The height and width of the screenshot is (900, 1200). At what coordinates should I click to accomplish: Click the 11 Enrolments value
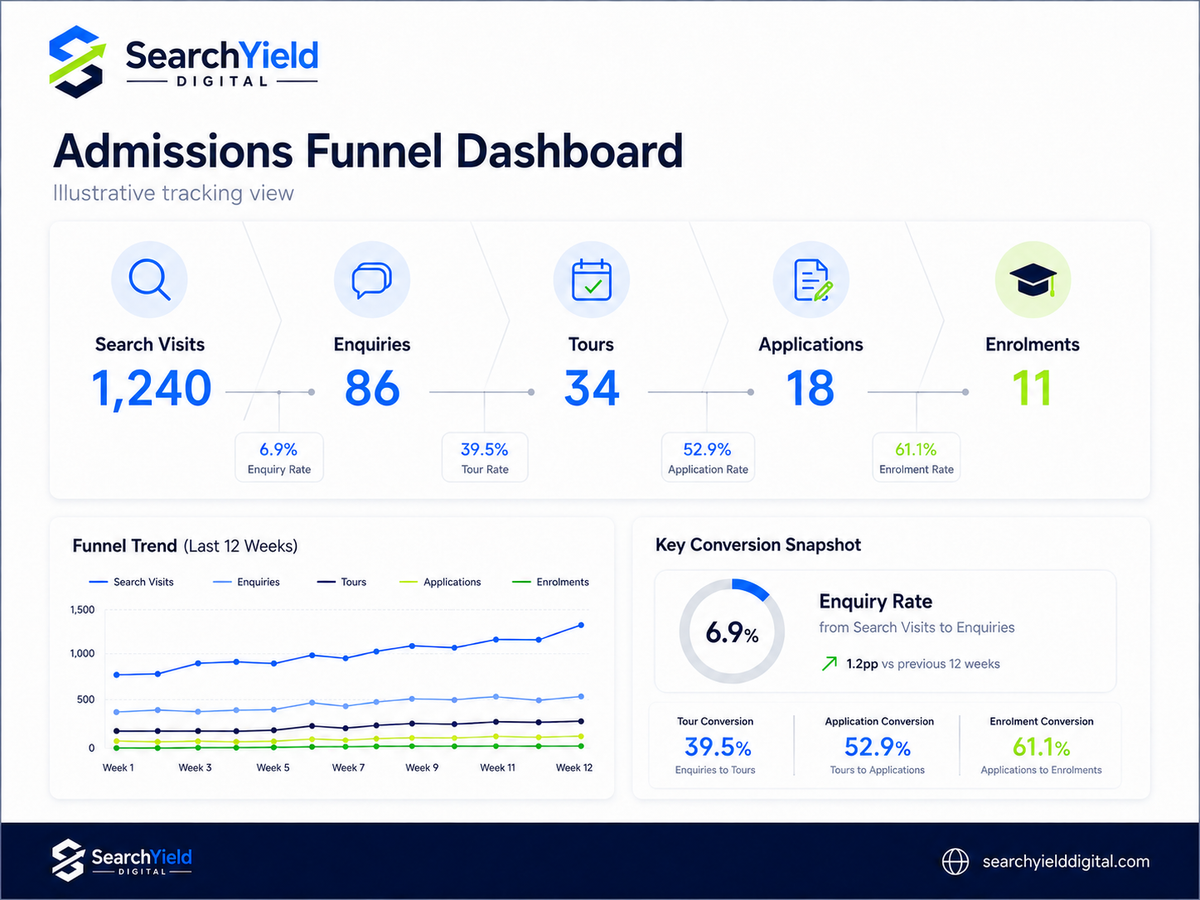click(x=1032, y=388)
